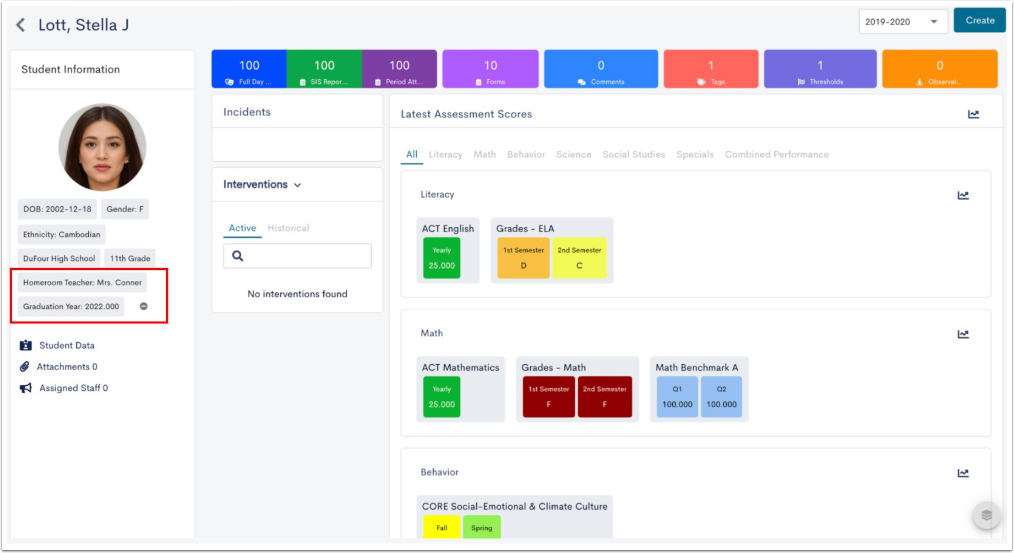Switch to the Social Studies tab
This screenshot has height=553, width=1014.
click(634, 155)
